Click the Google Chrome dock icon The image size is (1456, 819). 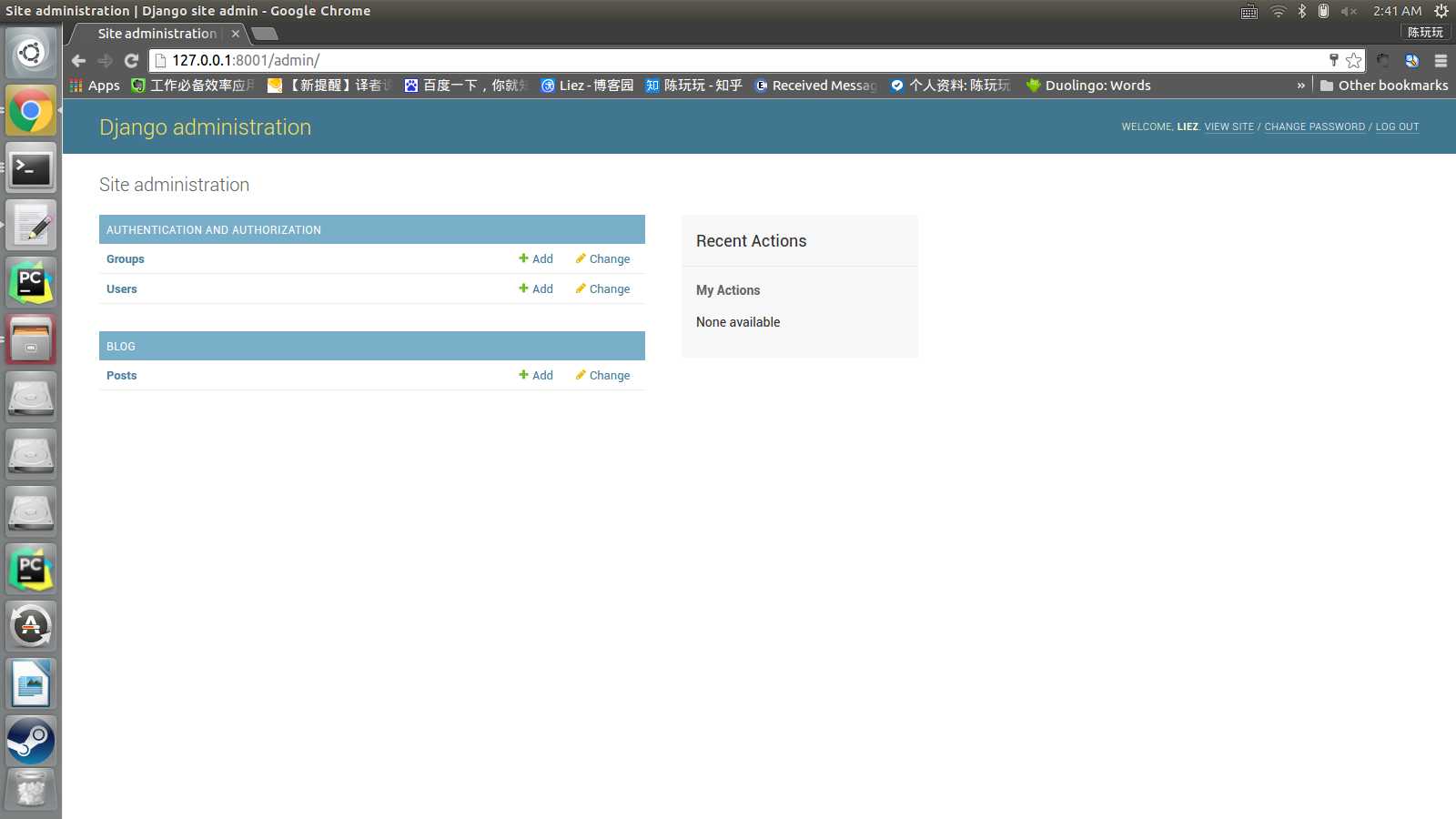tap(31, 111)
